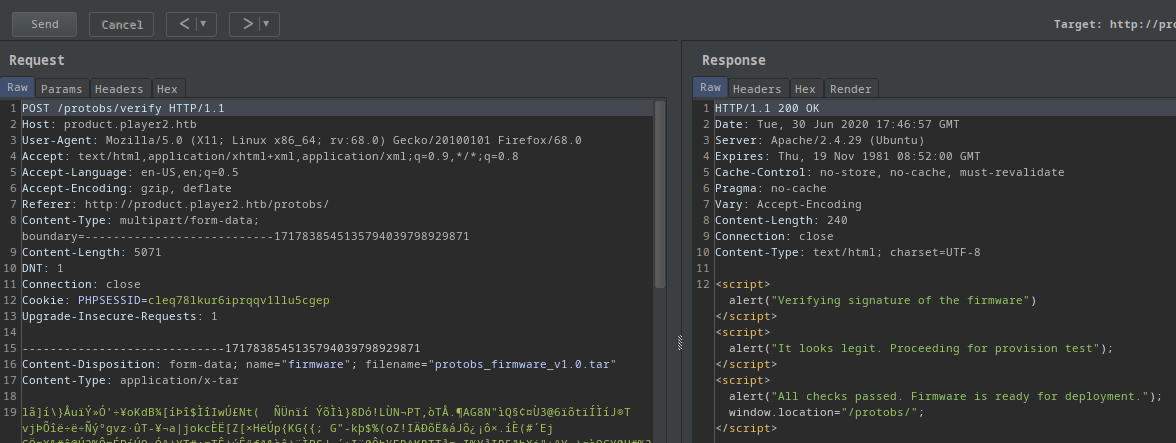Select the Request Hex tab
Screen dimensions: 1176x443
click(167, 89)
